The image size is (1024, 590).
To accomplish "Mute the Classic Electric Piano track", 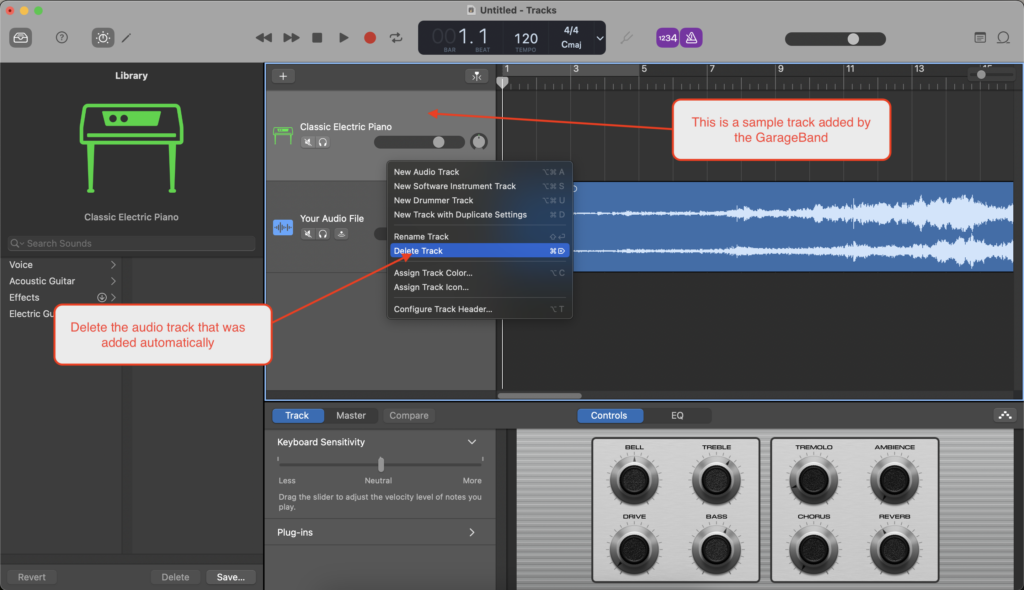I will [308, 142].
